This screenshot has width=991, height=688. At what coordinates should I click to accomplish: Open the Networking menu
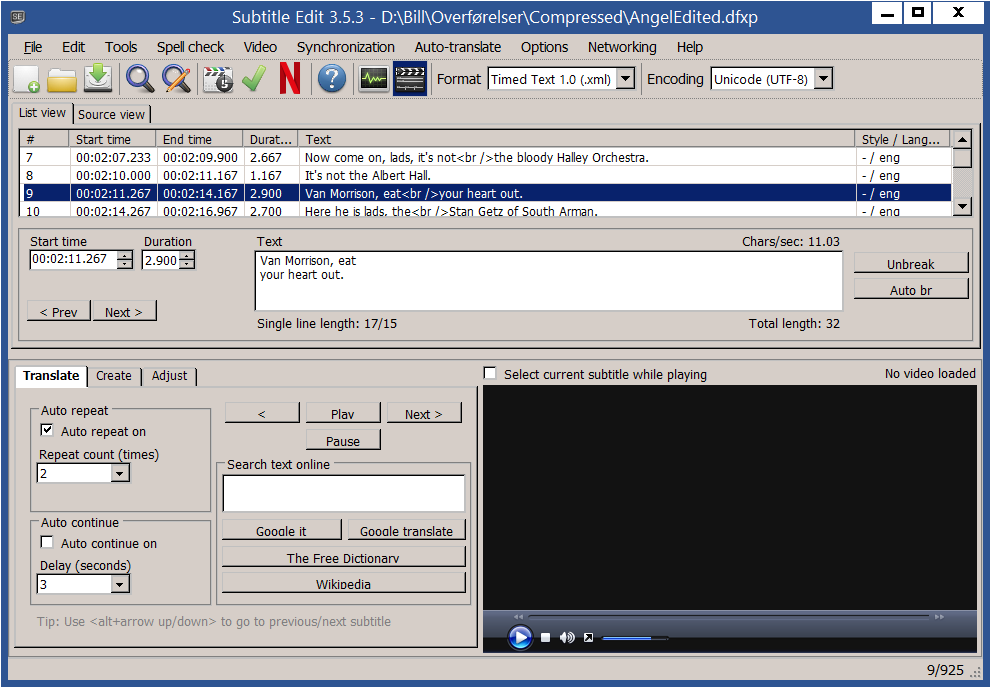622,47
